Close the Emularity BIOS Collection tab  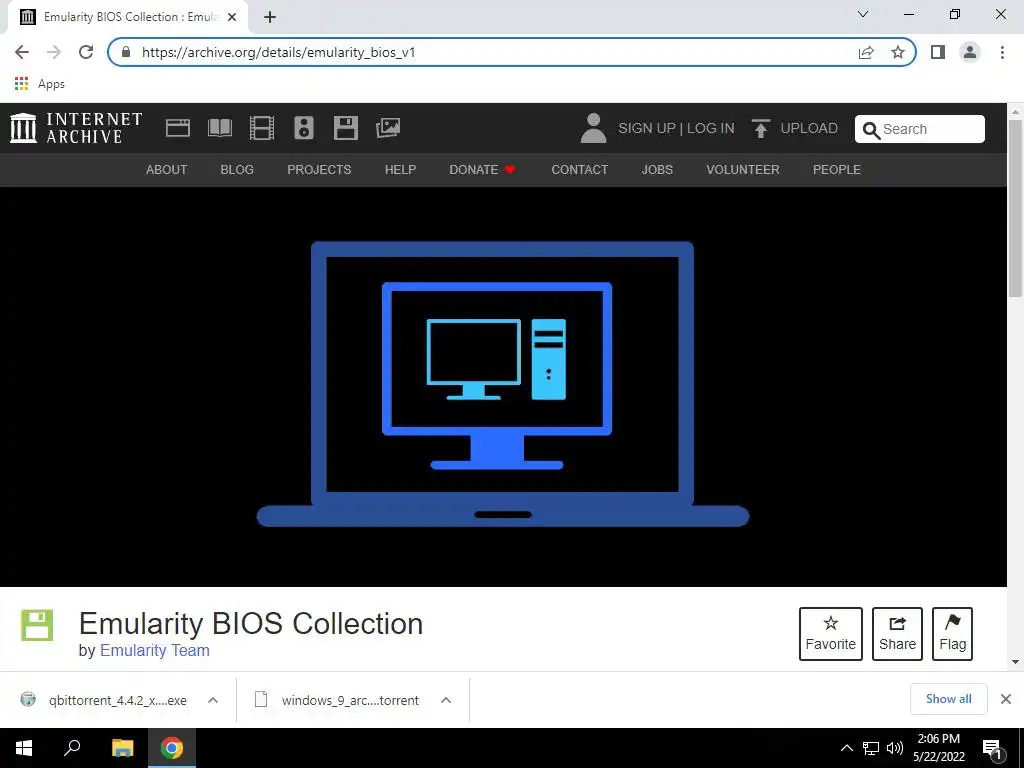tap(232, 17)
